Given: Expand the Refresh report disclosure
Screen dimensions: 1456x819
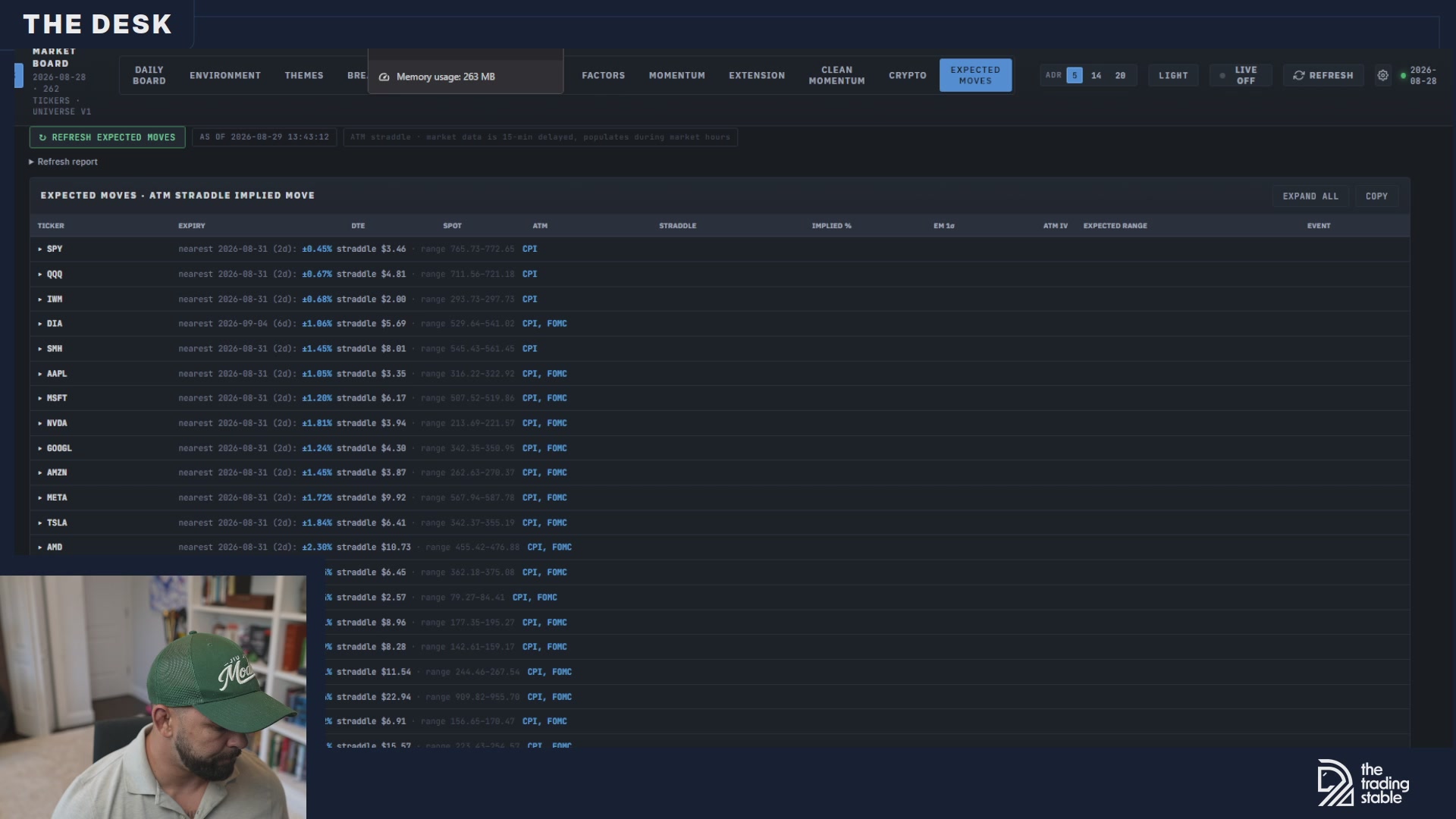Looking at the screenshot, I should pyautogui.click(x=64, y=162).
